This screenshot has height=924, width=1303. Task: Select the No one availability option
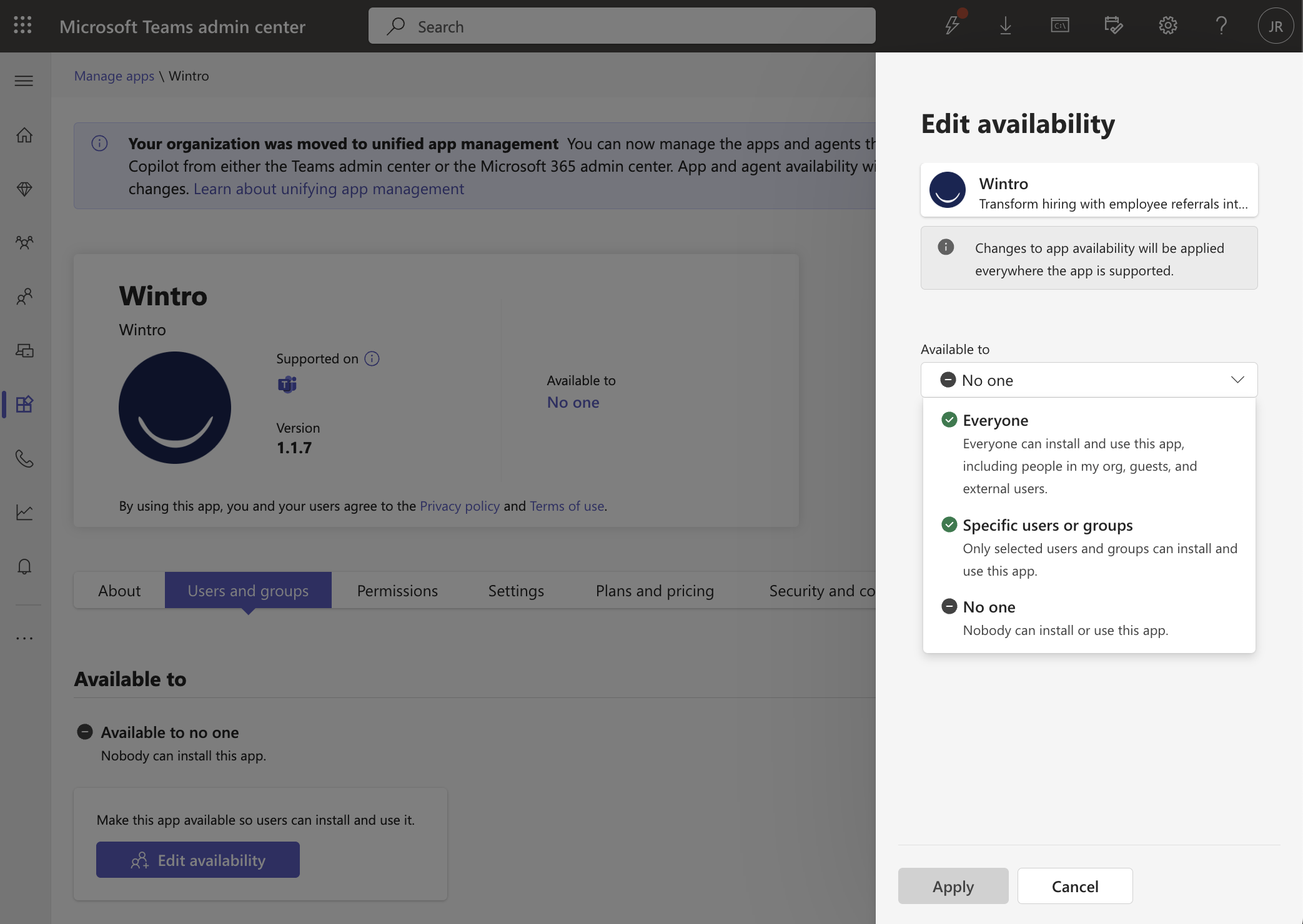989,606
